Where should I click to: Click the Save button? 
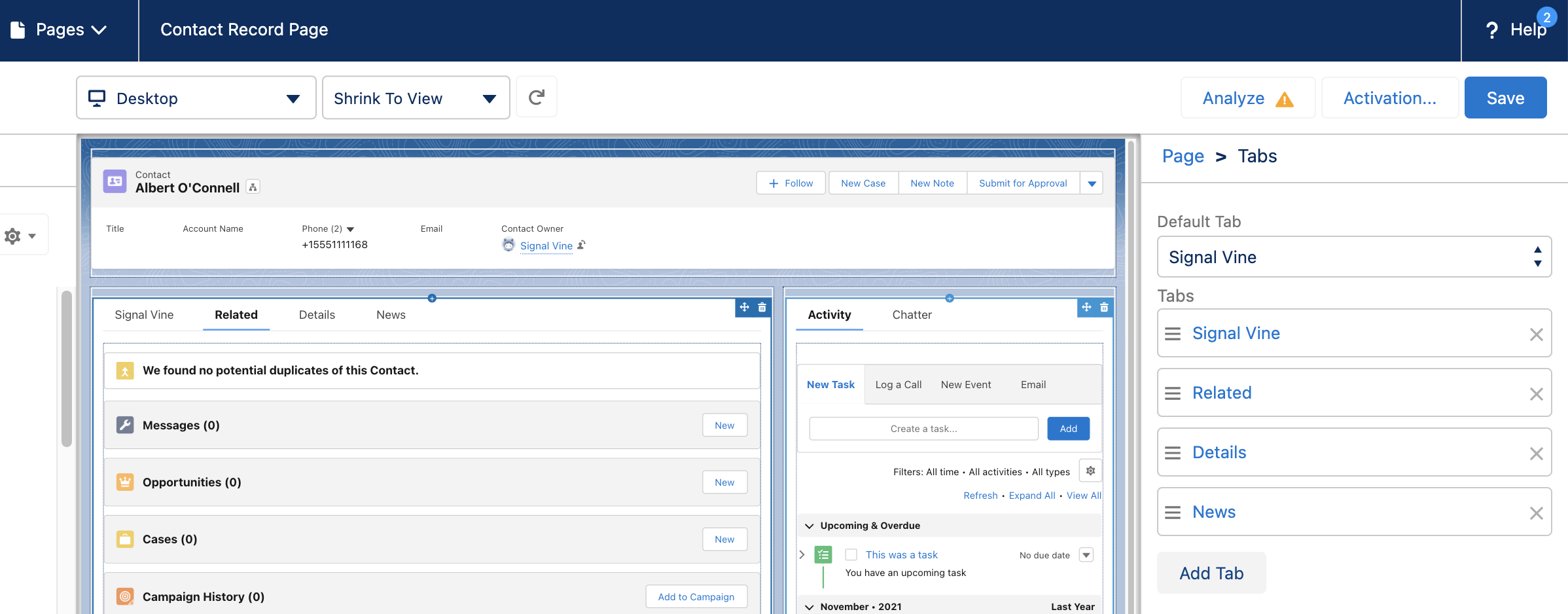(1505, 98)
